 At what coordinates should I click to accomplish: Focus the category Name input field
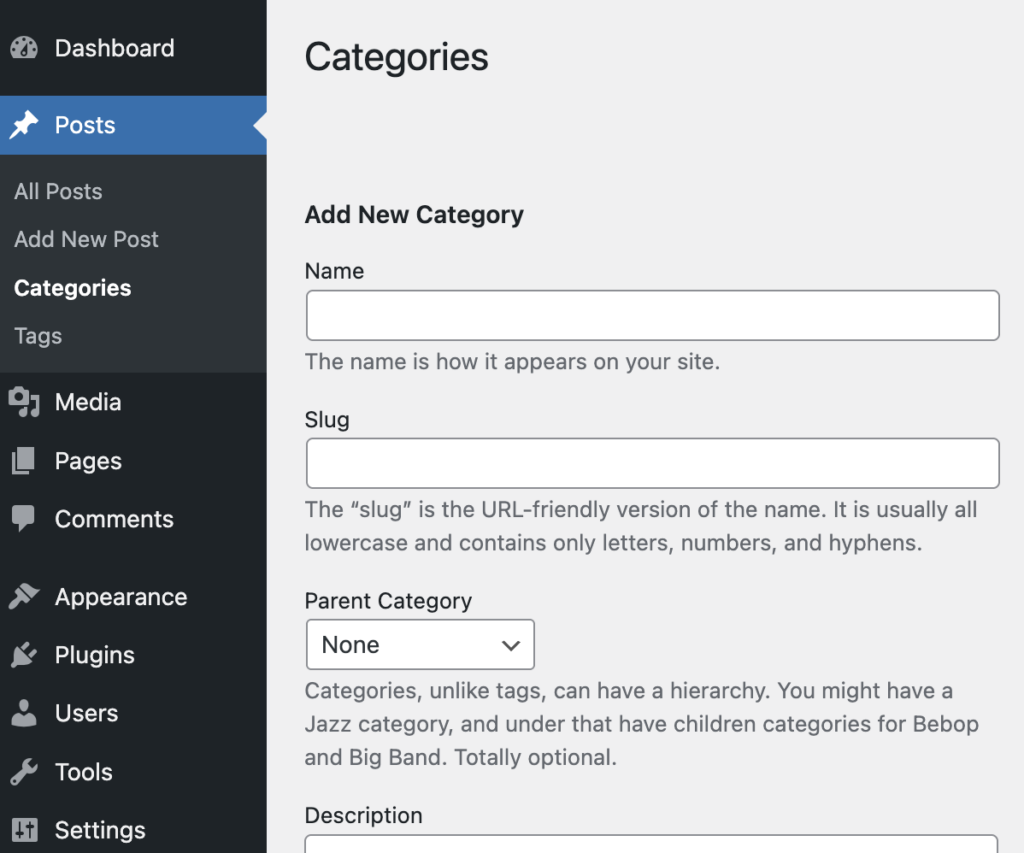tap(652, 316)
